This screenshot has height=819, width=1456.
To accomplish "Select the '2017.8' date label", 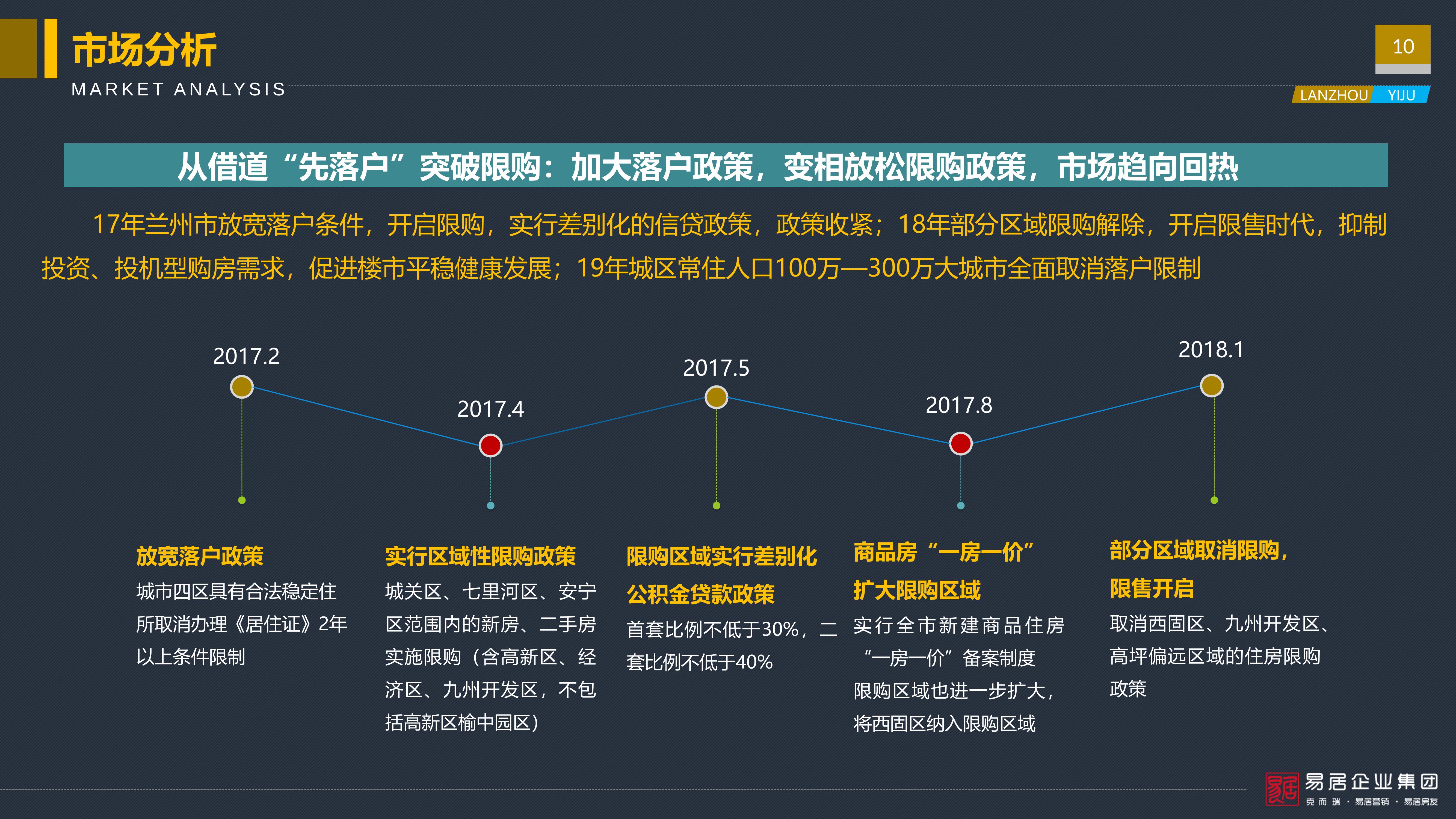I will (x=959, y=405).
